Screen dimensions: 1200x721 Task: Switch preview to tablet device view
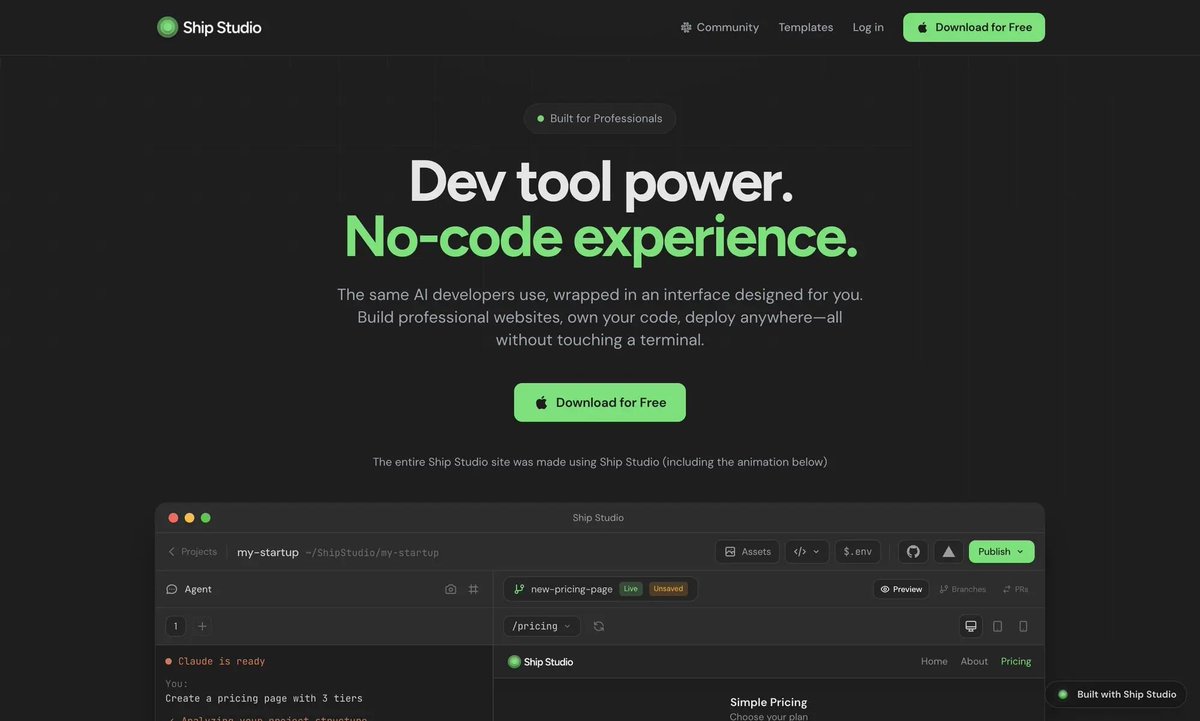pos(996,626)
